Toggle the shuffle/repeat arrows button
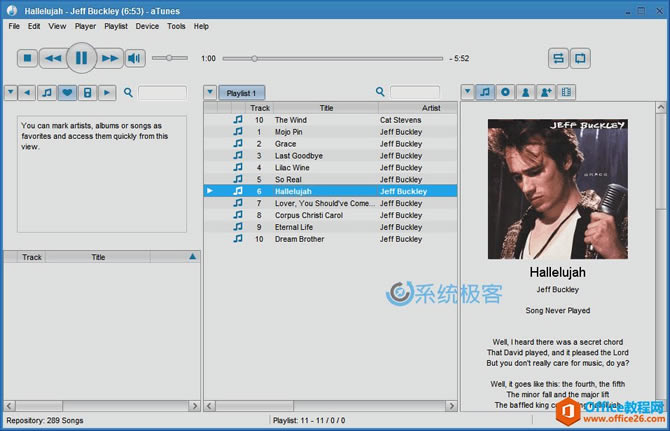 pyautogui.click(x=558, y=58)
